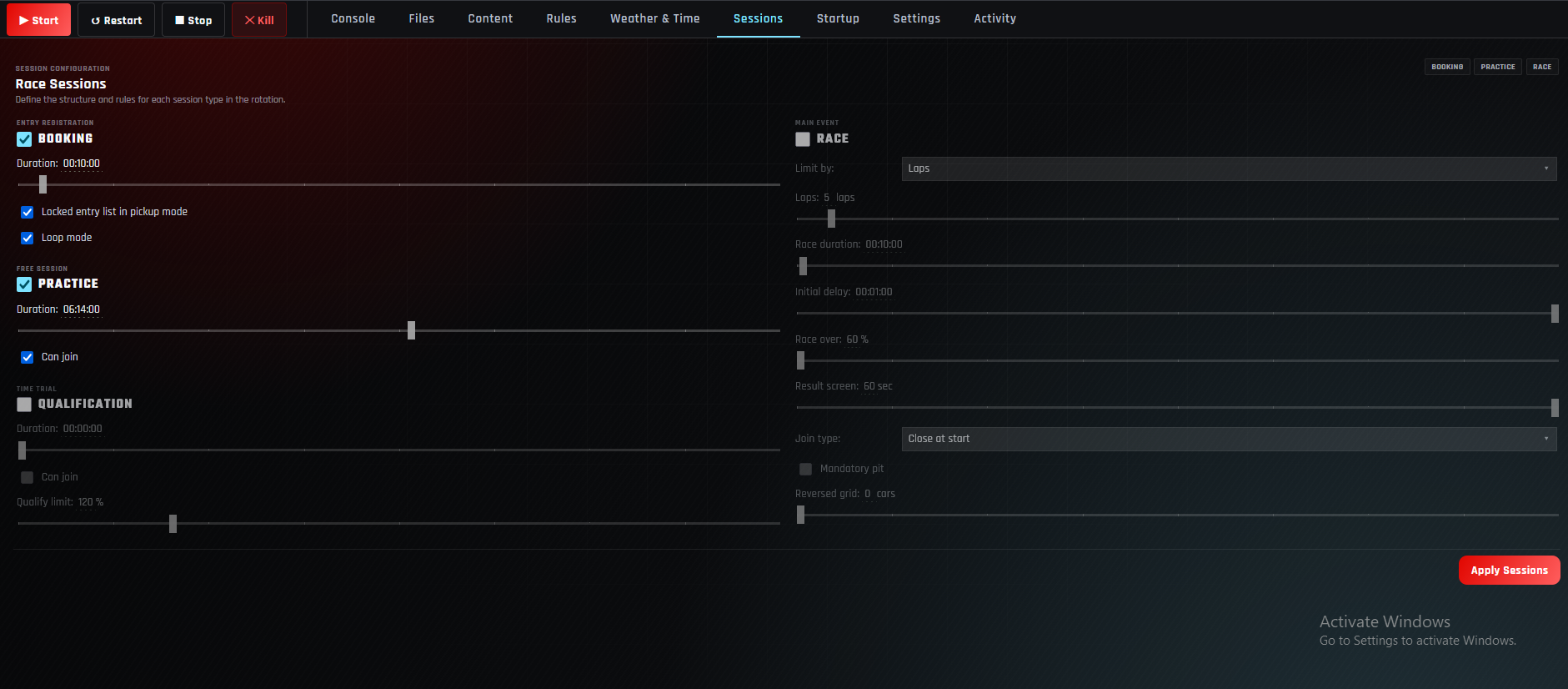This screenshot has height=689, width=1568.
Task: Open the Files tab
Action: (422, 18)
